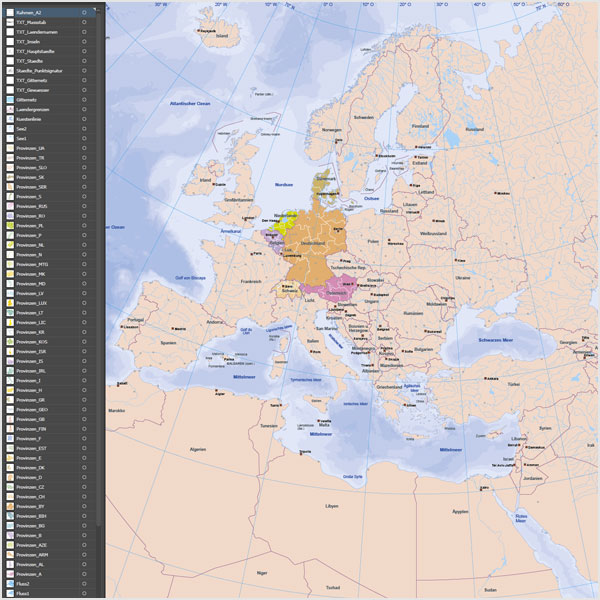Image resolution: width=600 pixels, height=600 pixels.
Task: Click thumbnail of Provinzen_BY layer
Action: (x=9, y=506)
